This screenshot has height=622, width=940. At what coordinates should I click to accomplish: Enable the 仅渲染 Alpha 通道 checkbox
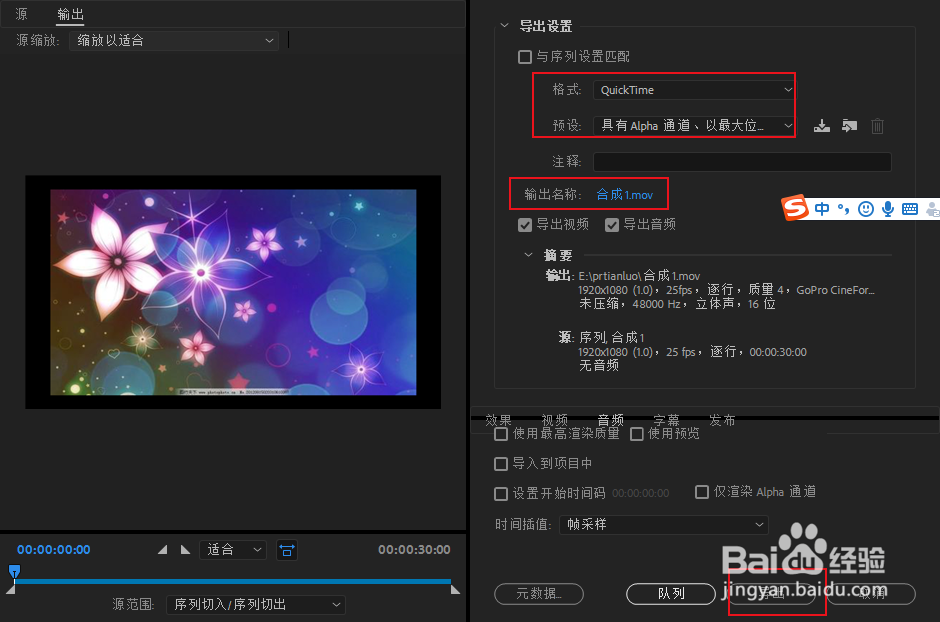coord(702,492)
